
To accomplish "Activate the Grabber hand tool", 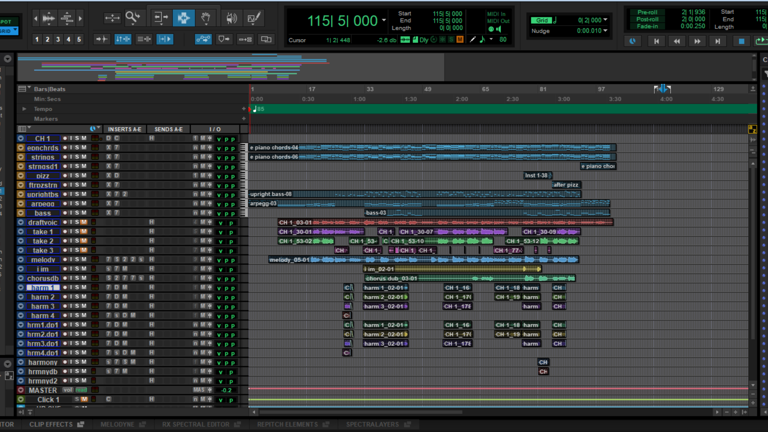I will [206, 17].
